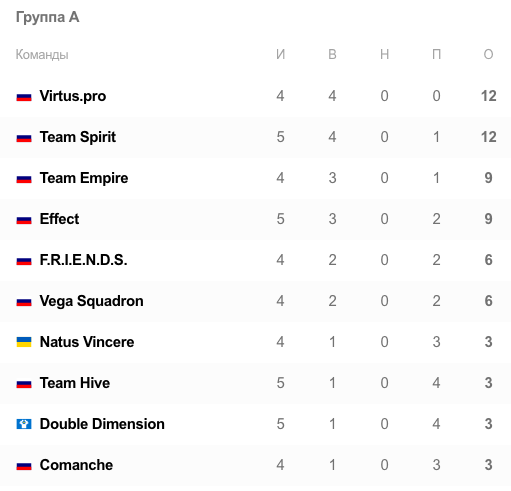This screenshot has height=491, width=511.
Task: Click the blue flag beside Double Dimension
Action: 24,424
